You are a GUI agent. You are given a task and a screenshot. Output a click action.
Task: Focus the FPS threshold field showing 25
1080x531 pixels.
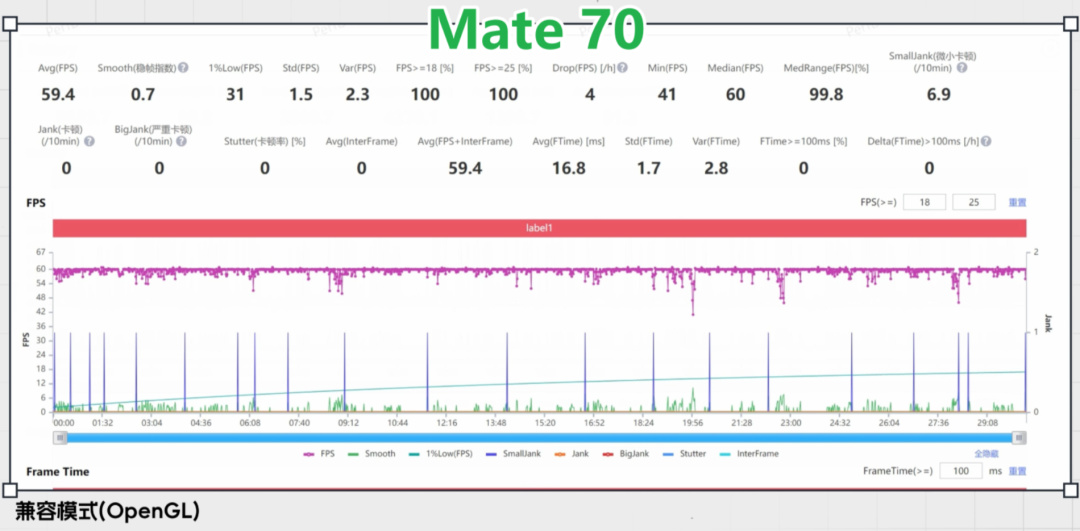974,202
